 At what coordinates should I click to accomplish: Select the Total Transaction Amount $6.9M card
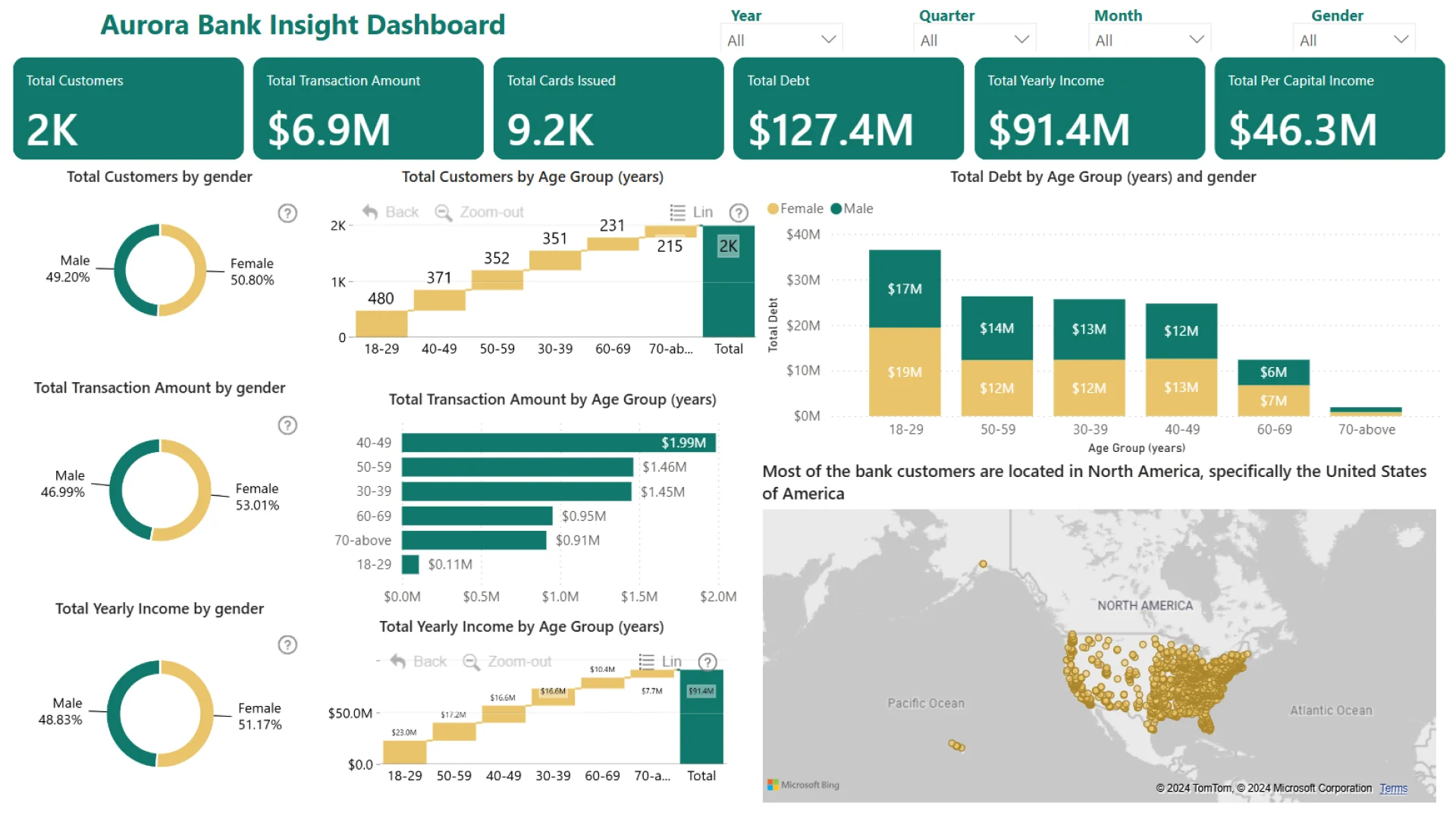pos(369,108)
